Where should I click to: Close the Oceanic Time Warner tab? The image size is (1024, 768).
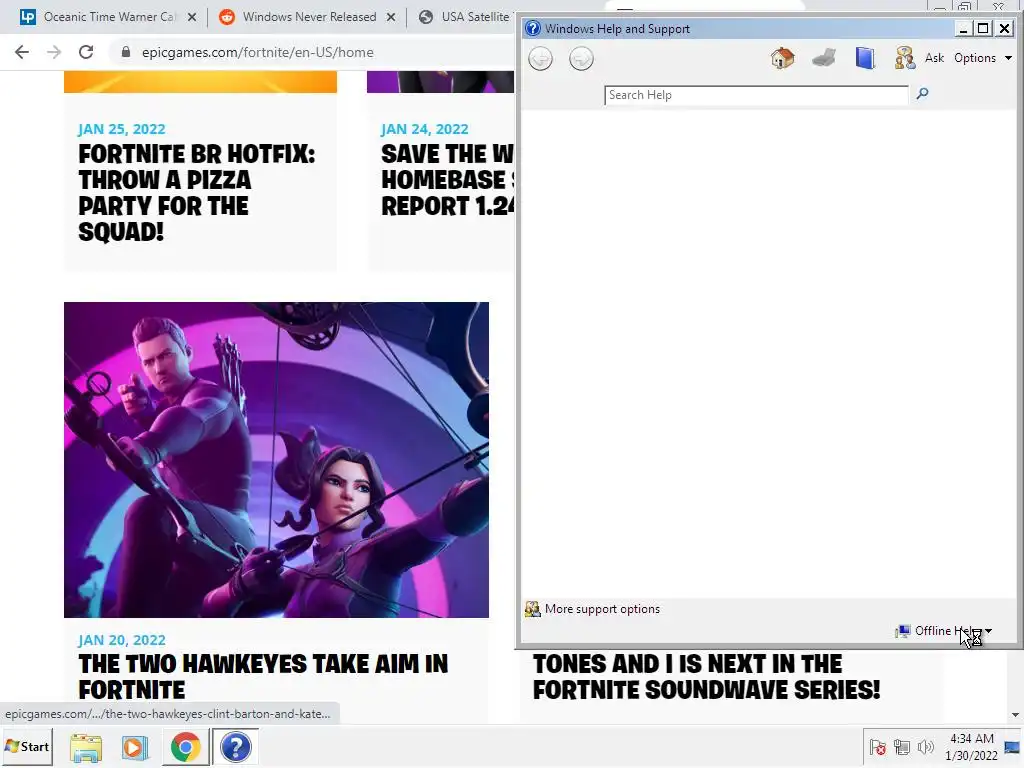[192, 17]
